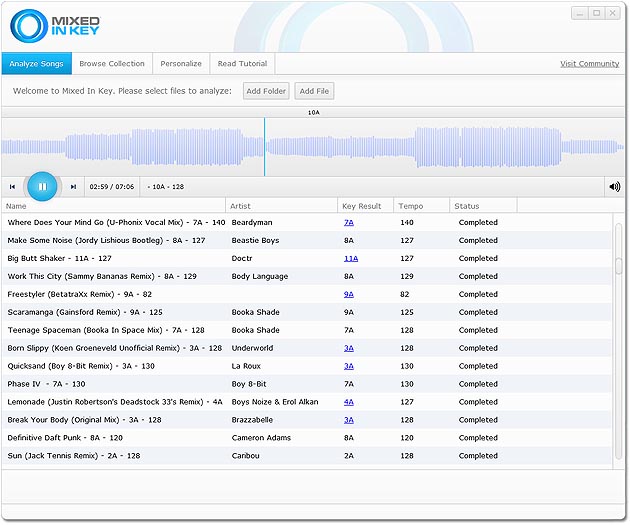Select 'Sun (Jack Tennis Remix)' row
This screenshot has width=630, height=525.
tap(307, 456)
